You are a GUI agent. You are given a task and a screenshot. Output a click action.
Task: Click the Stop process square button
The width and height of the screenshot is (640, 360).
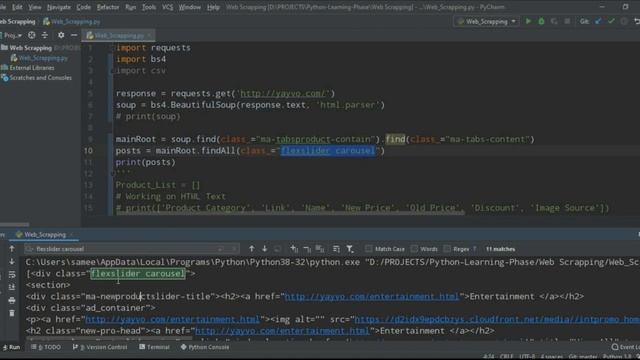pos(567,21)
